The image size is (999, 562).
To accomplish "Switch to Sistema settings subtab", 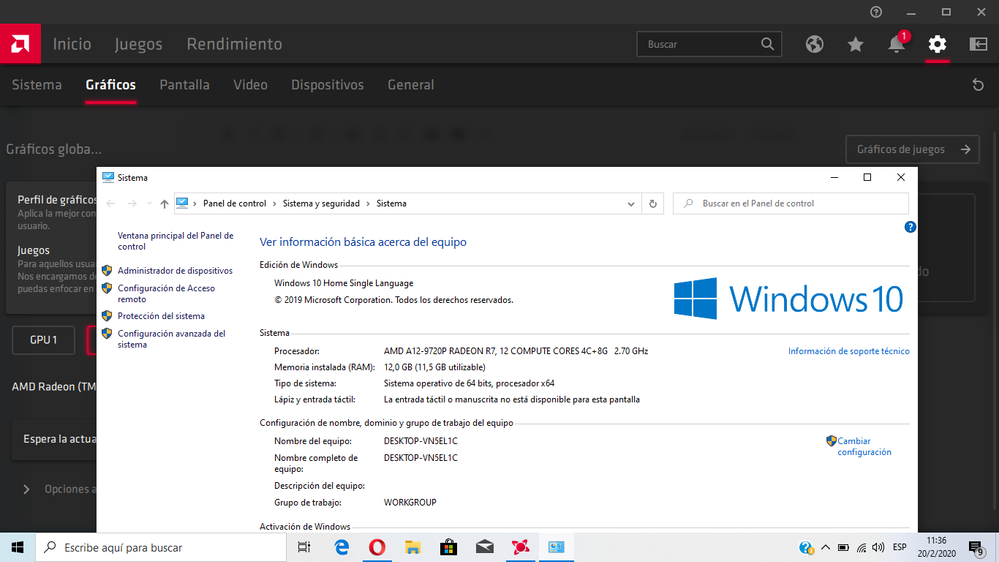I will (x=37, y=85).
